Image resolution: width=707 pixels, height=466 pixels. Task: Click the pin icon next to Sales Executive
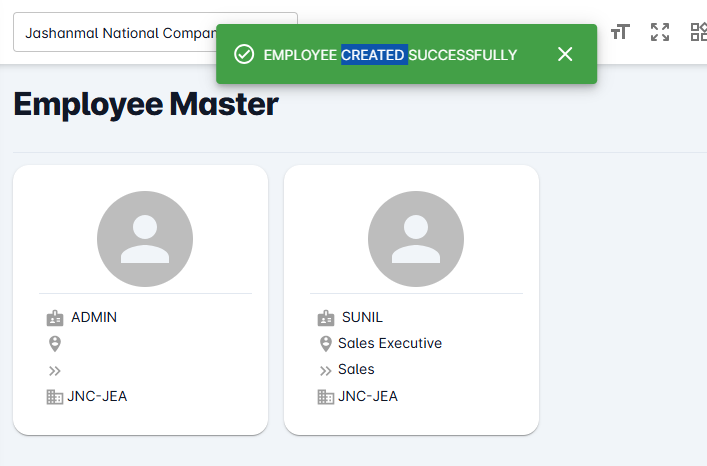pyautogui.click(x=326, y=344)
